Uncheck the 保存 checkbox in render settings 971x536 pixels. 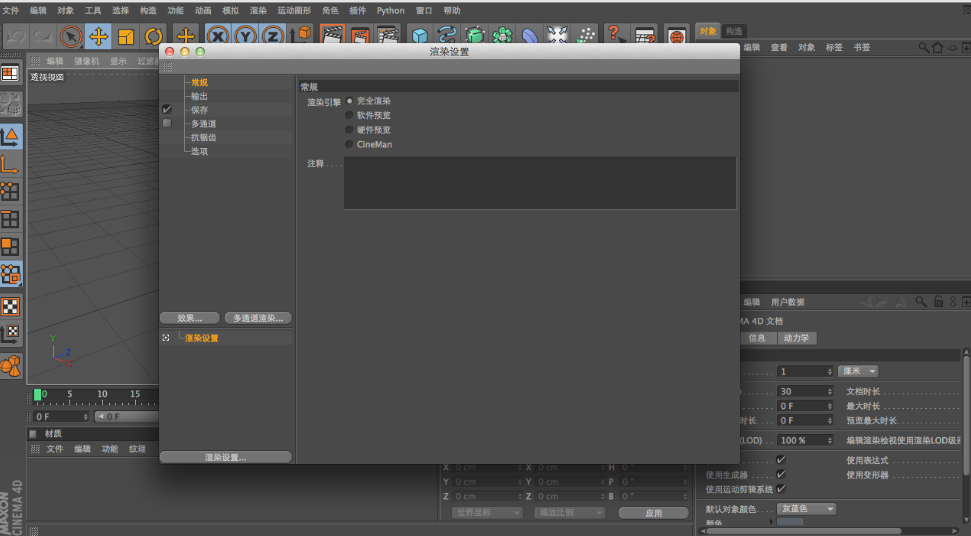[167, 109]
